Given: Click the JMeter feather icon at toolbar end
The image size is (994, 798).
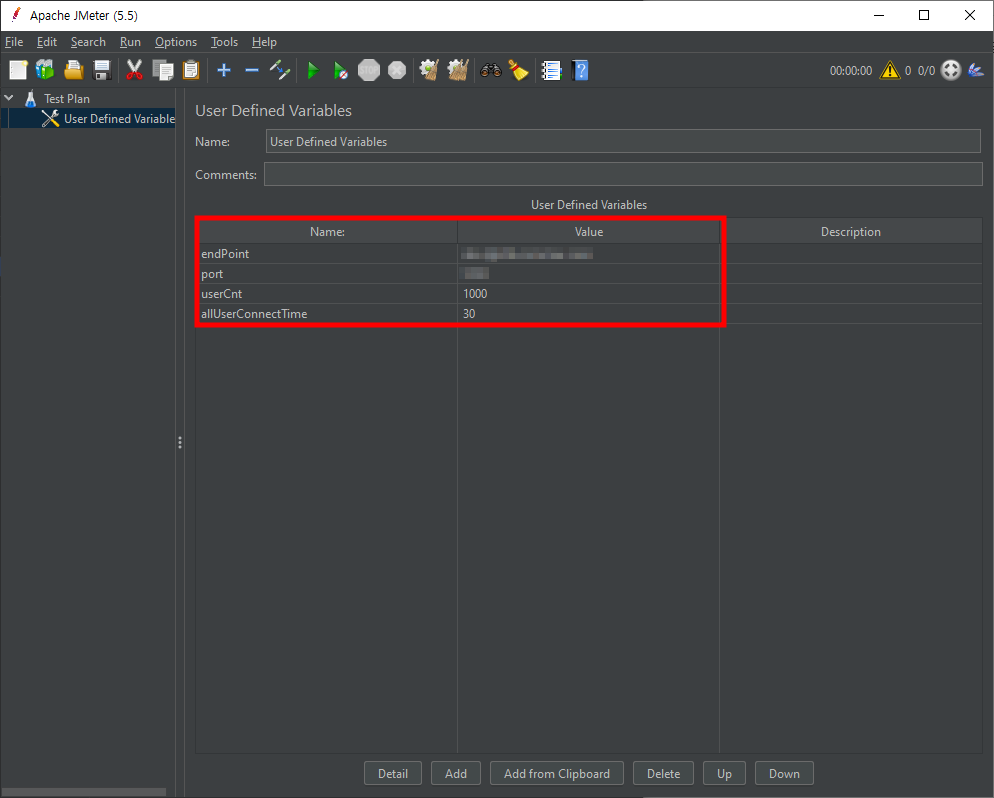Looking at the screenshot, I should 976,70.
